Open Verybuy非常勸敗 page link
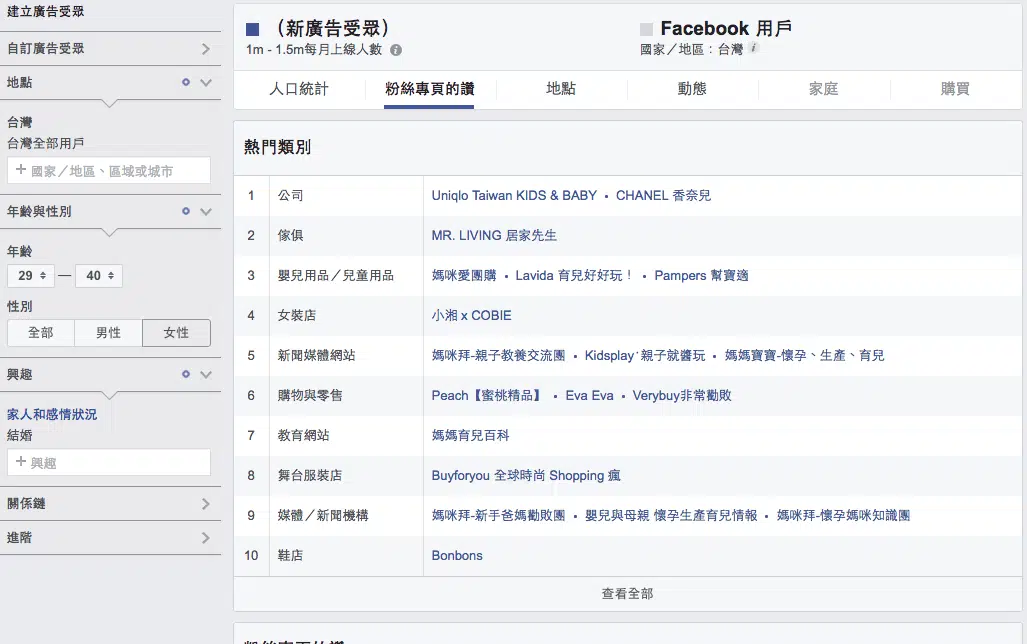This screenshot has height=644, width=1027. pos(682,395)
